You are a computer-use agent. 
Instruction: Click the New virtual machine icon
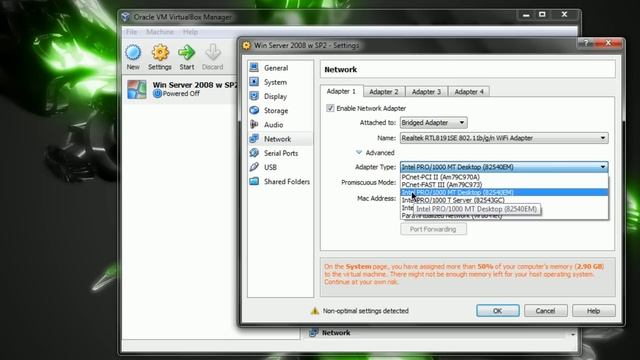133,53
